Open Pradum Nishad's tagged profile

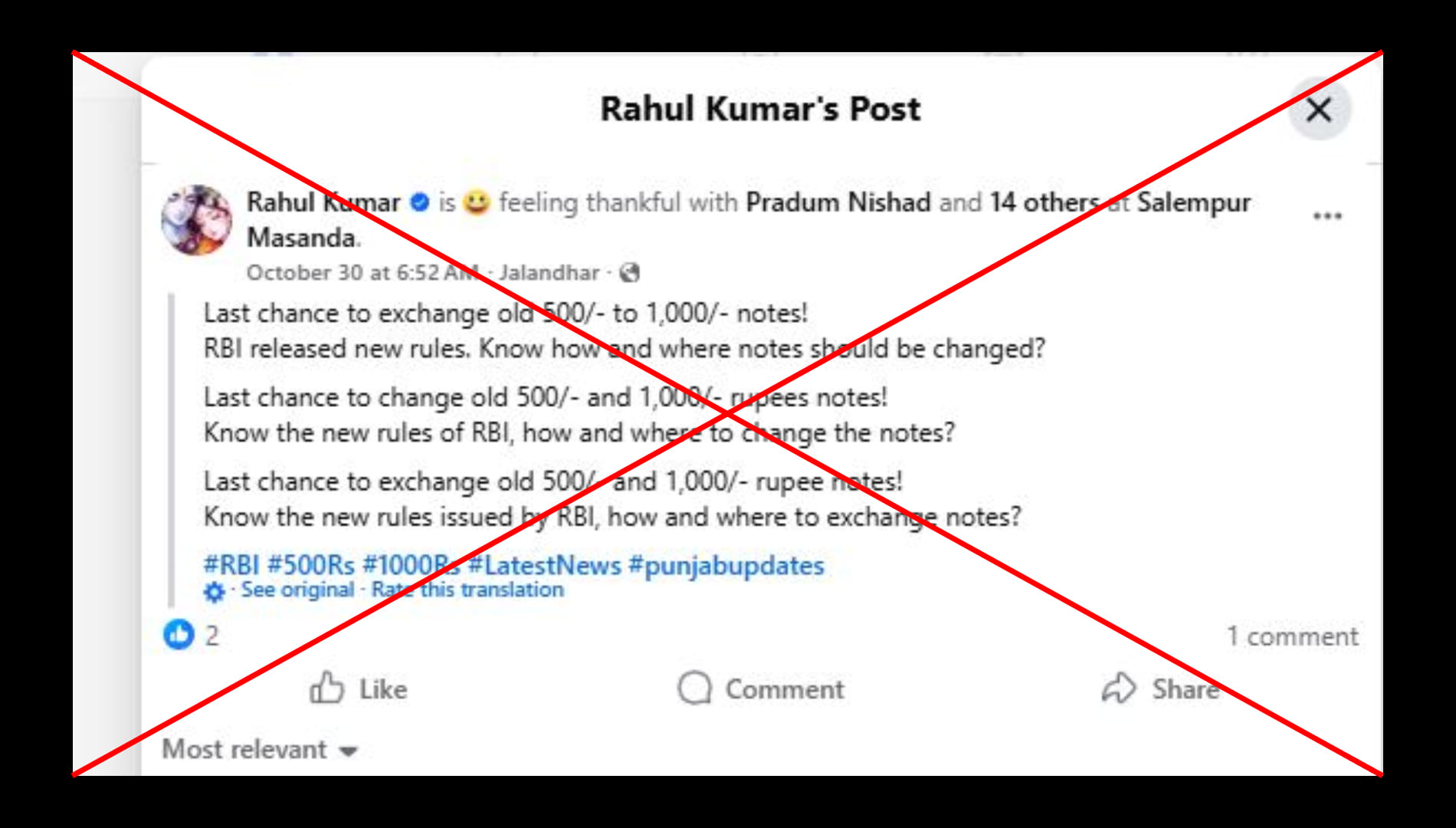(x=838, y=202)
